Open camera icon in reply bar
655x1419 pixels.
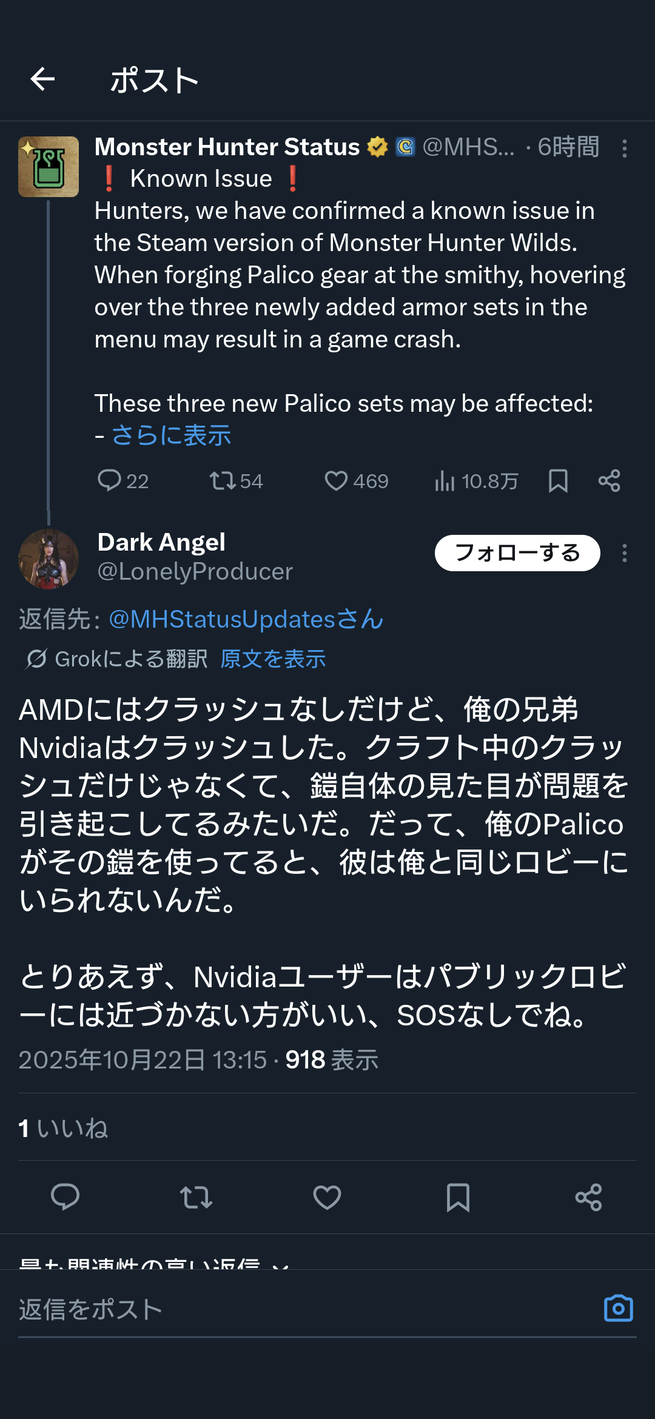618,1308
